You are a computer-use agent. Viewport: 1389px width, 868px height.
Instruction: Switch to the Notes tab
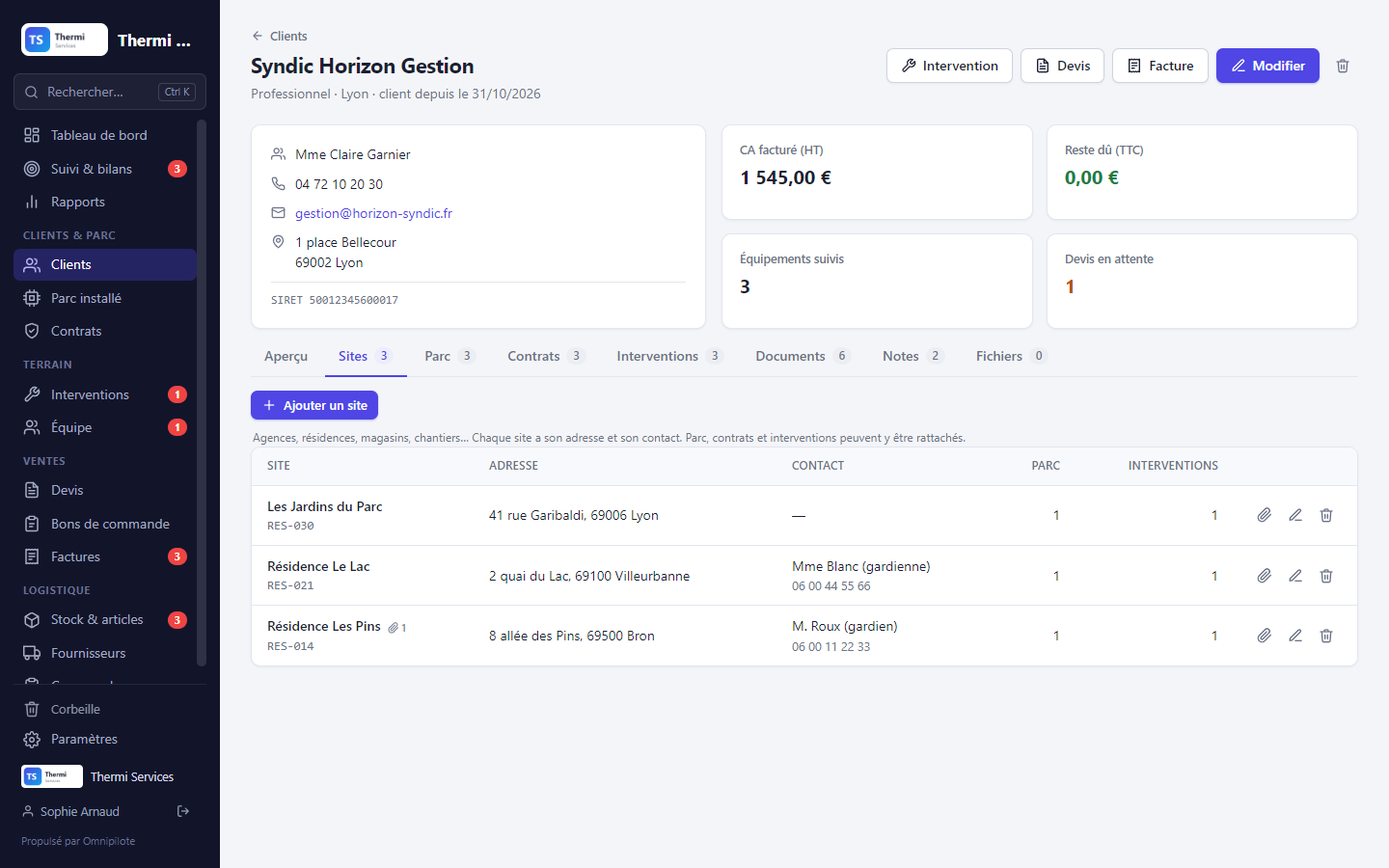click(x=912, y=356)
